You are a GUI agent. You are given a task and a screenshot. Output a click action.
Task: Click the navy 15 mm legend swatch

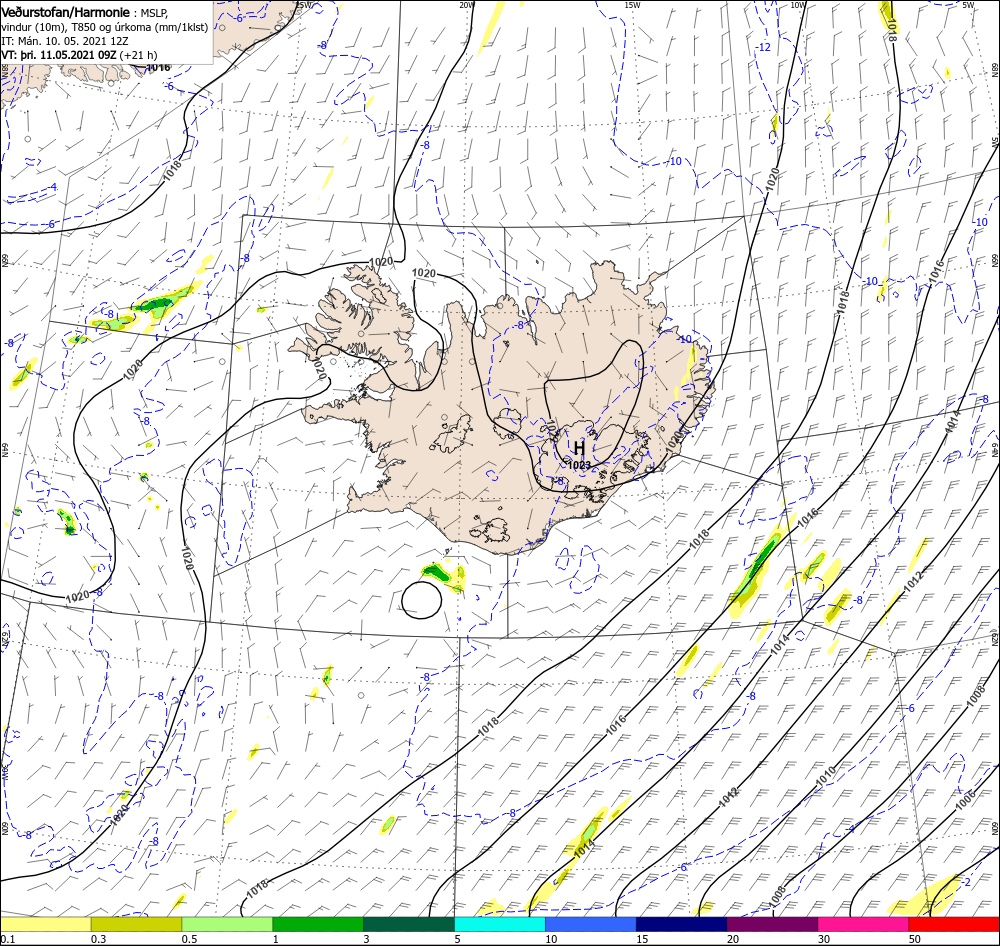[682, 924]
